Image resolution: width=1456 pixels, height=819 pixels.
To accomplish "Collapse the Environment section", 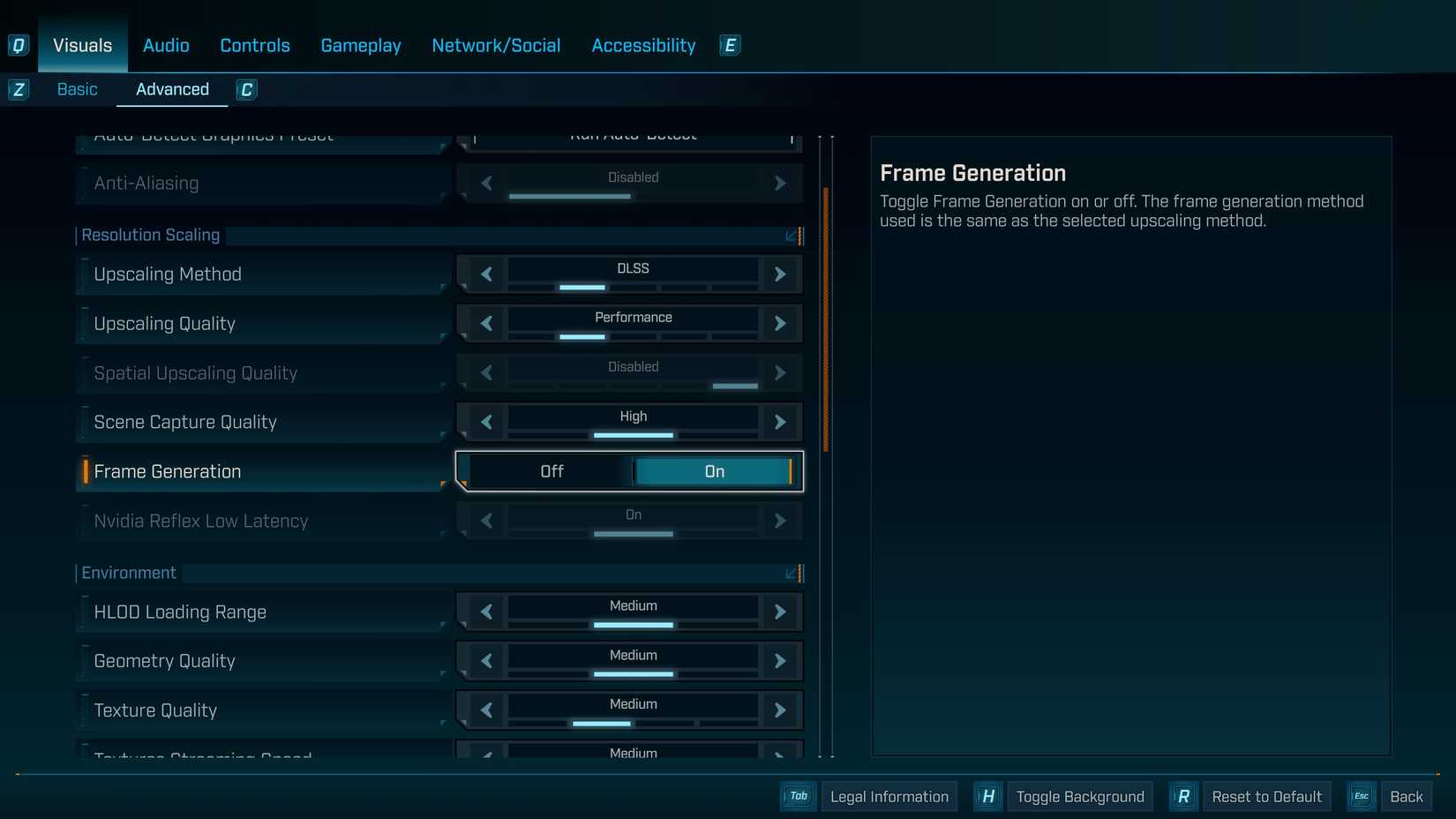I will [792, 574].
